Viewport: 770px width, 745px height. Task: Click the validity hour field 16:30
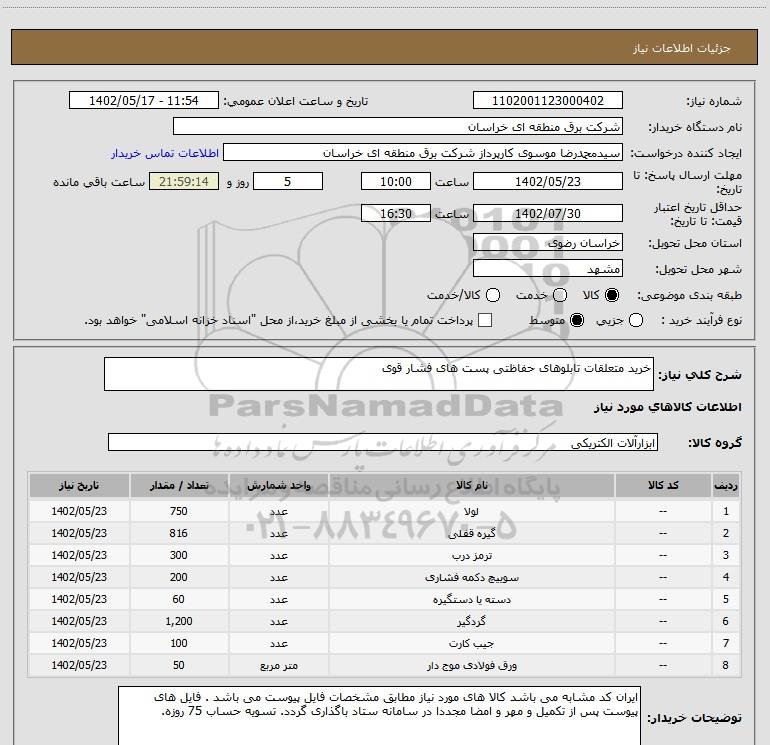(396, 213)
